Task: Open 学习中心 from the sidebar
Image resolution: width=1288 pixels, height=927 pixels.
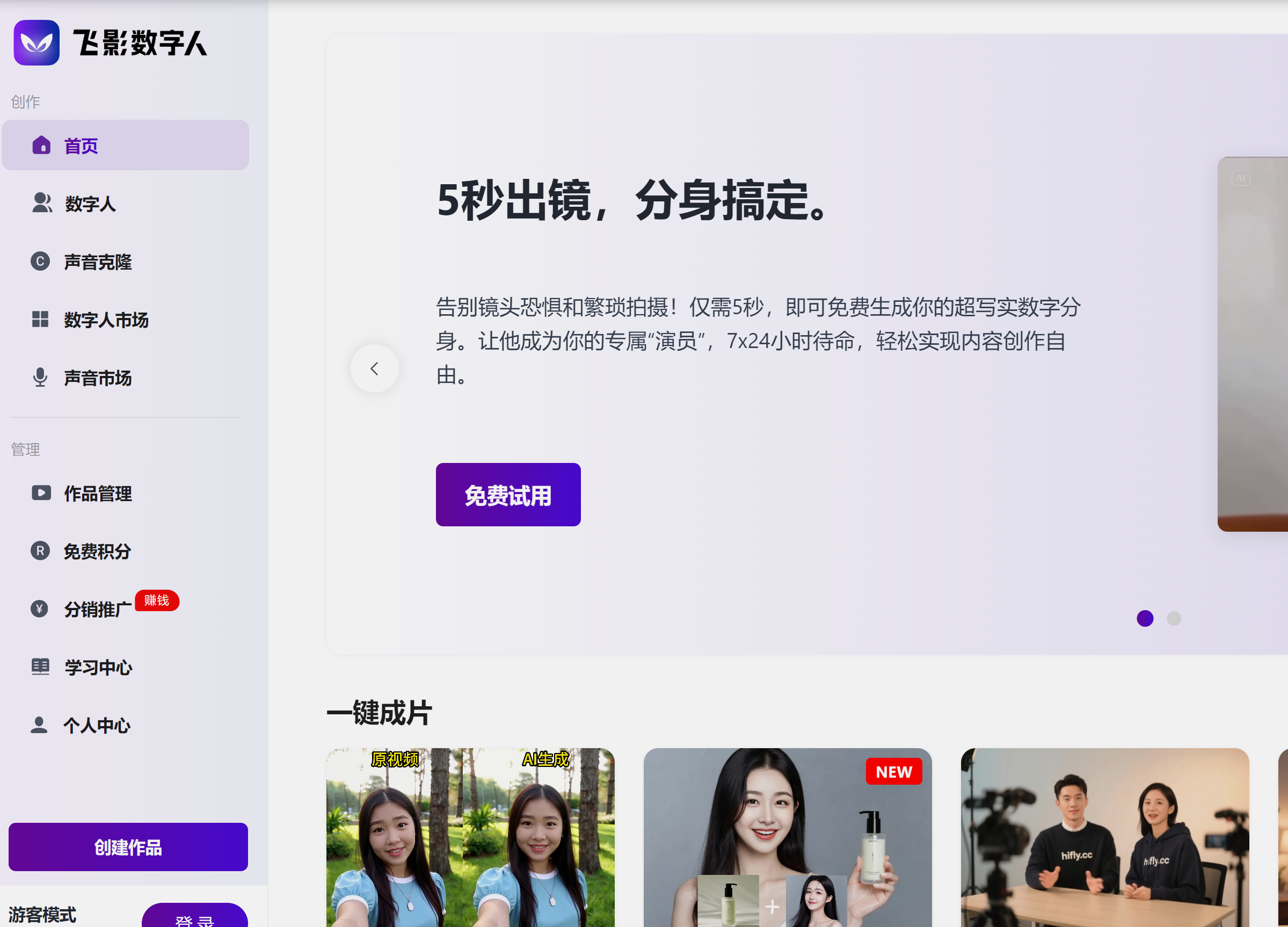Action: pyautogui.click(x=97, y=667)
